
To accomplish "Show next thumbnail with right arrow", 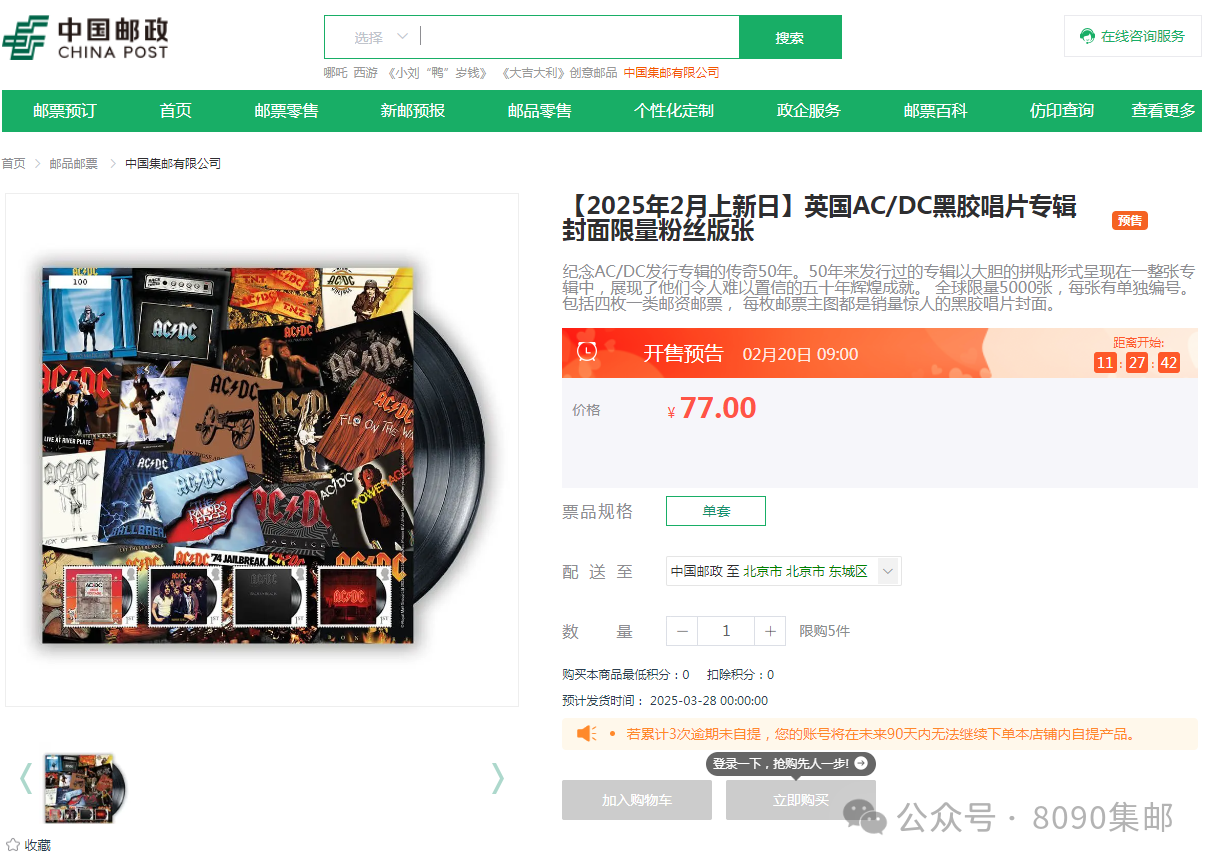I will click(x=497, y=778).
